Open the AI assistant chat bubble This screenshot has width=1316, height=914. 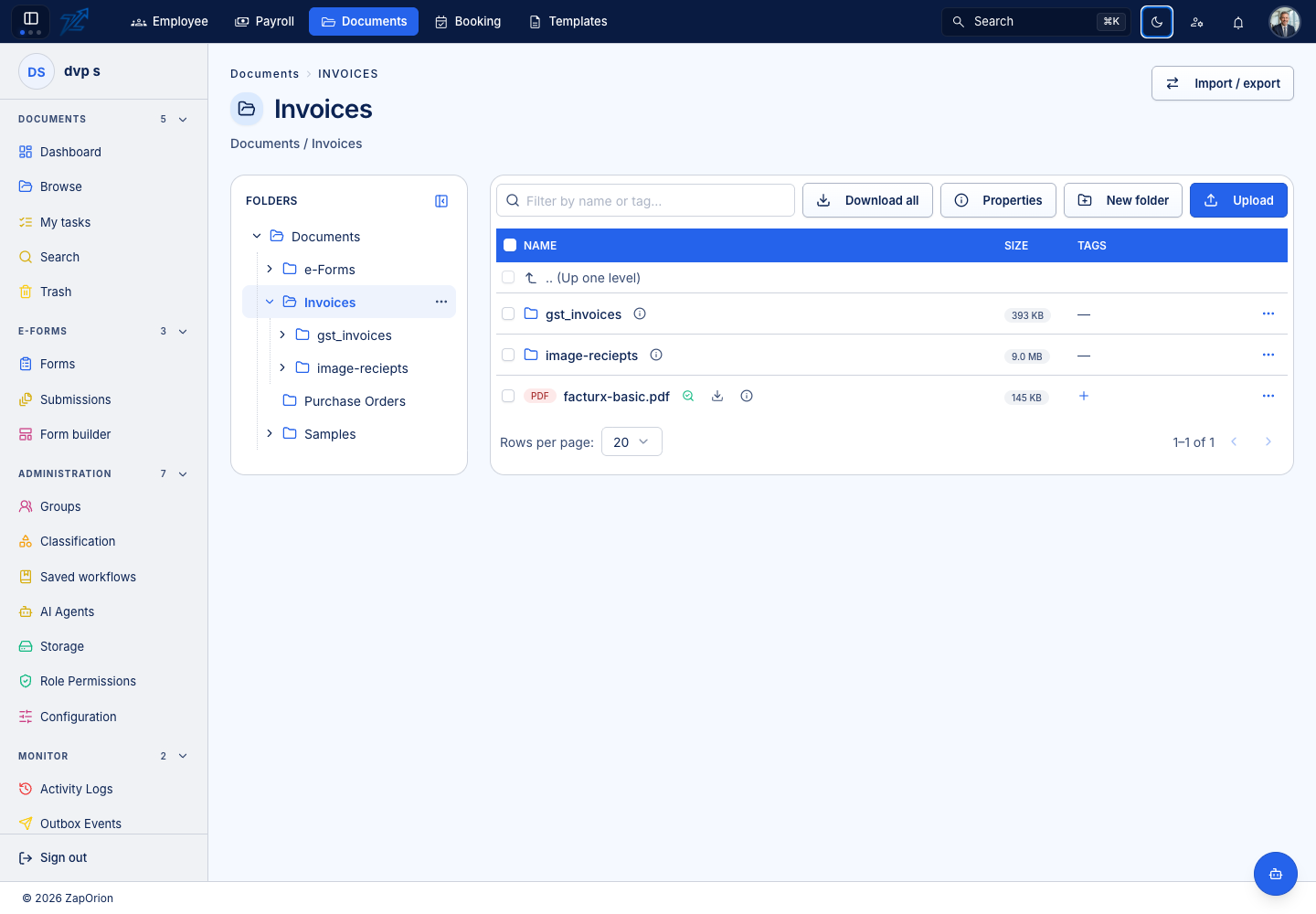[1276, 874]
